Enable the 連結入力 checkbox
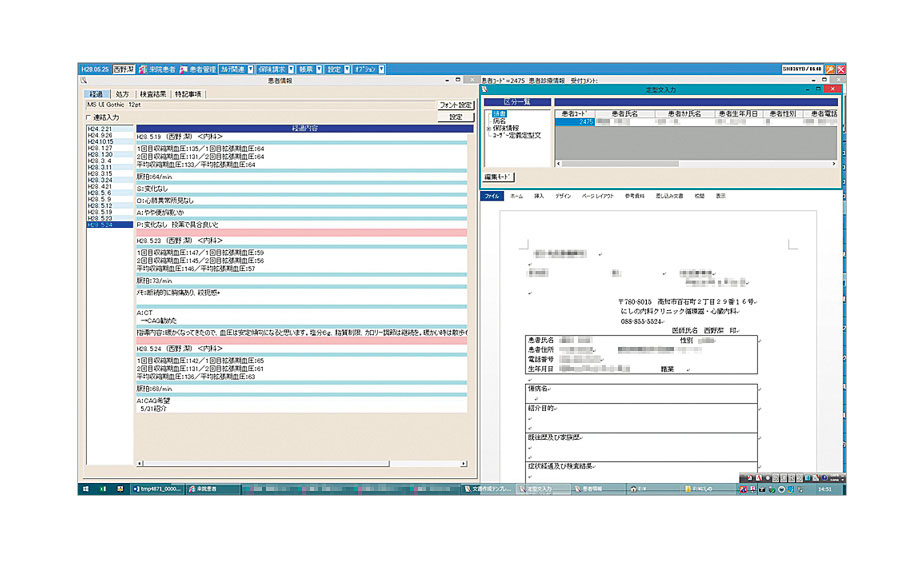The image size is (920, 568). (89, 117)
